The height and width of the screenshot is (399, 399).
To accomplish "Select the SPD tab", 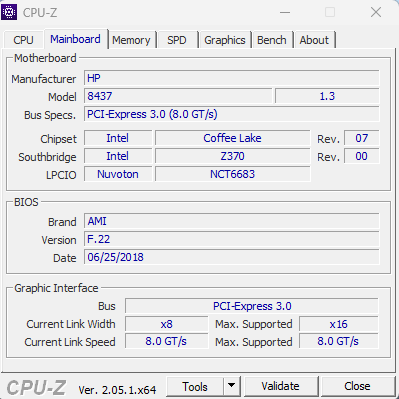I will coord(177,40).
